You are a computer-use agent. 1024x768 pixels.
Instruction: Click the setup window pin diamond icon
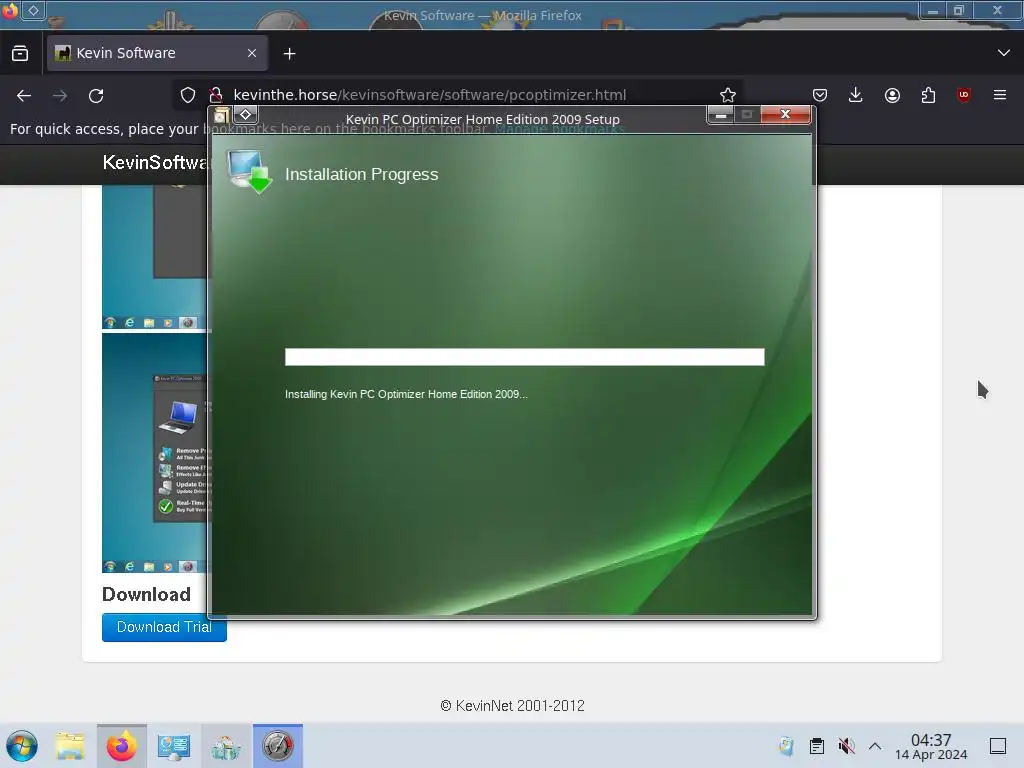click(x=246, y=115)
